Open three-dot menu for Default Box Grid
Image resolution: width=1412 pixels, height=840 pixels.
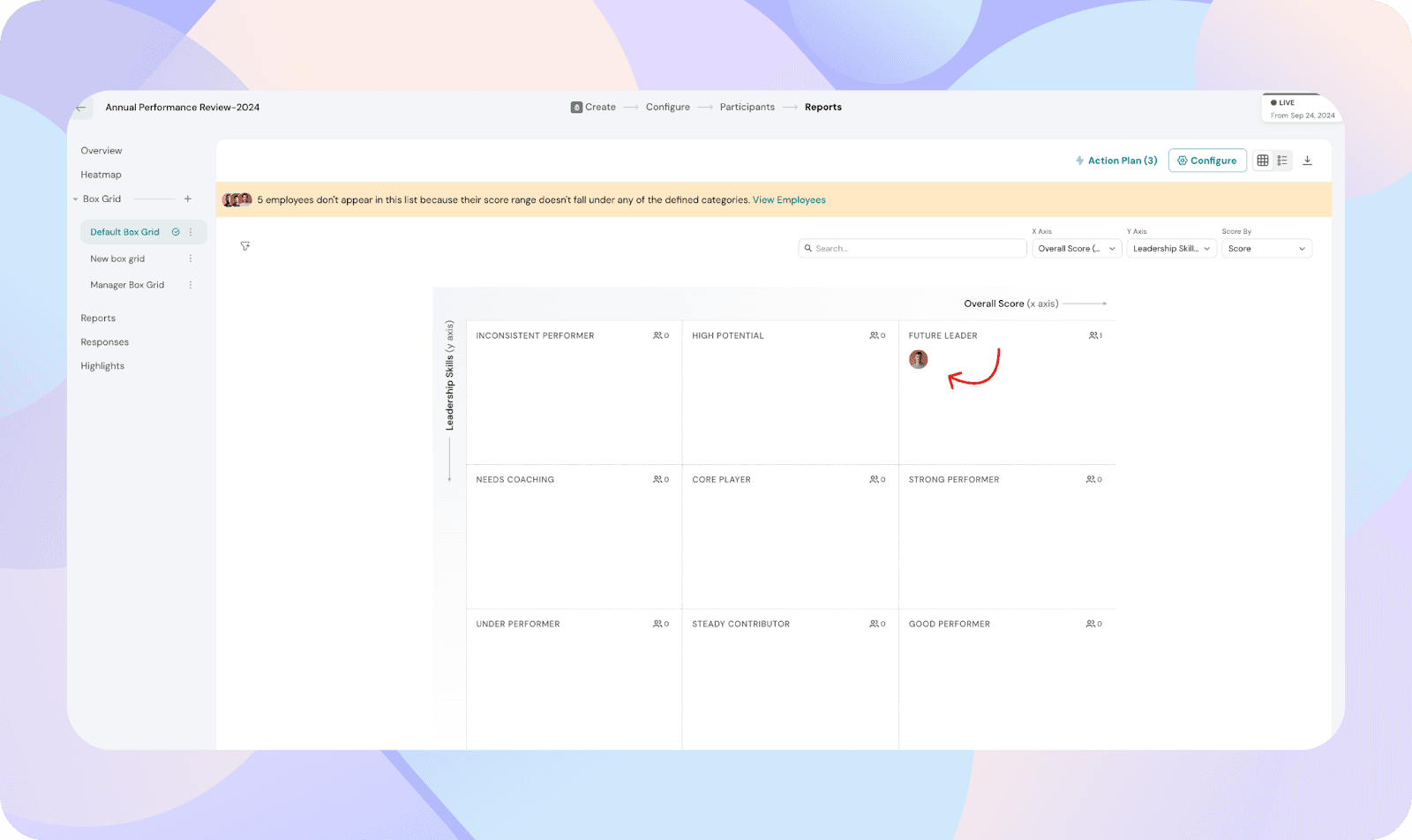191,232
